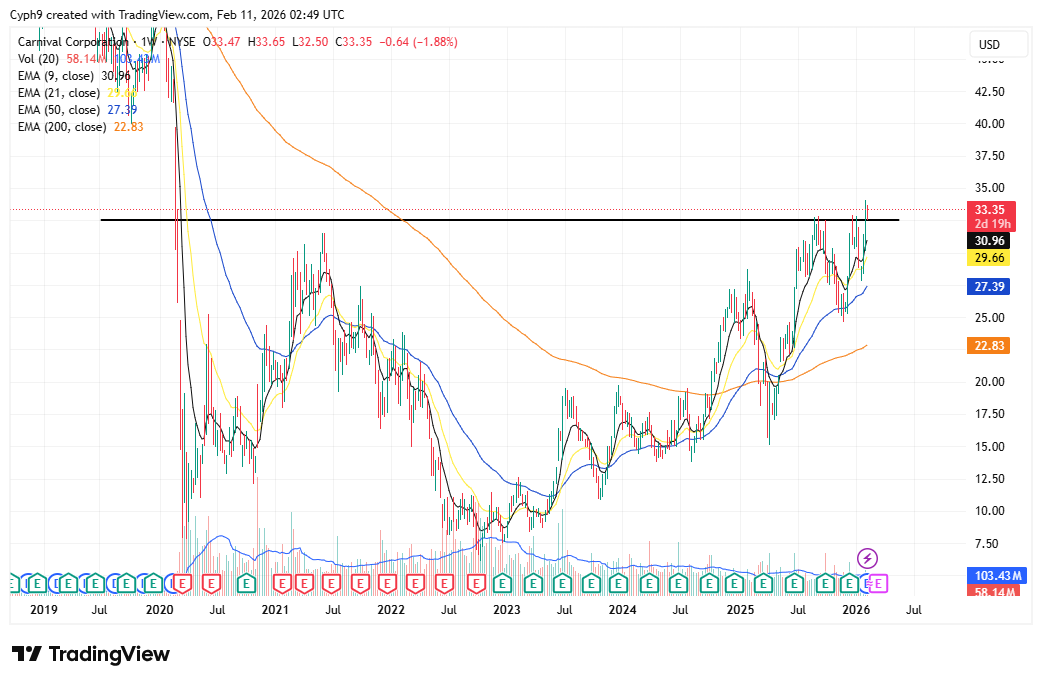
Task: Click the yellow 29.66 EMA price label
Action: 990,258
